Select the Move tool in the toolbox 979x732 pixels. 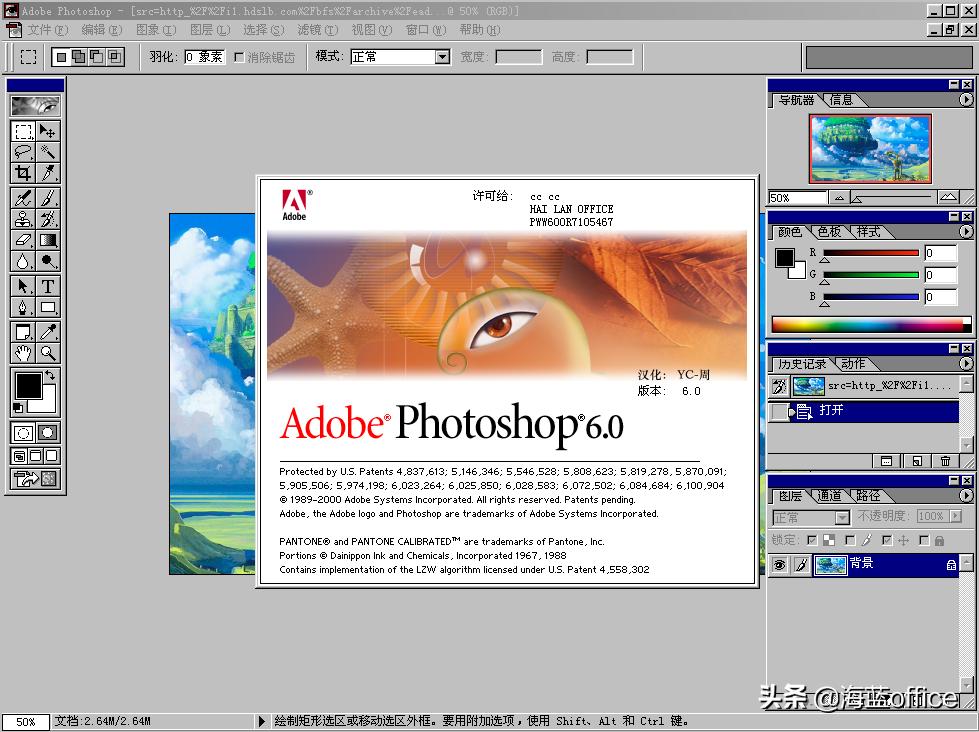pos(47,131)
